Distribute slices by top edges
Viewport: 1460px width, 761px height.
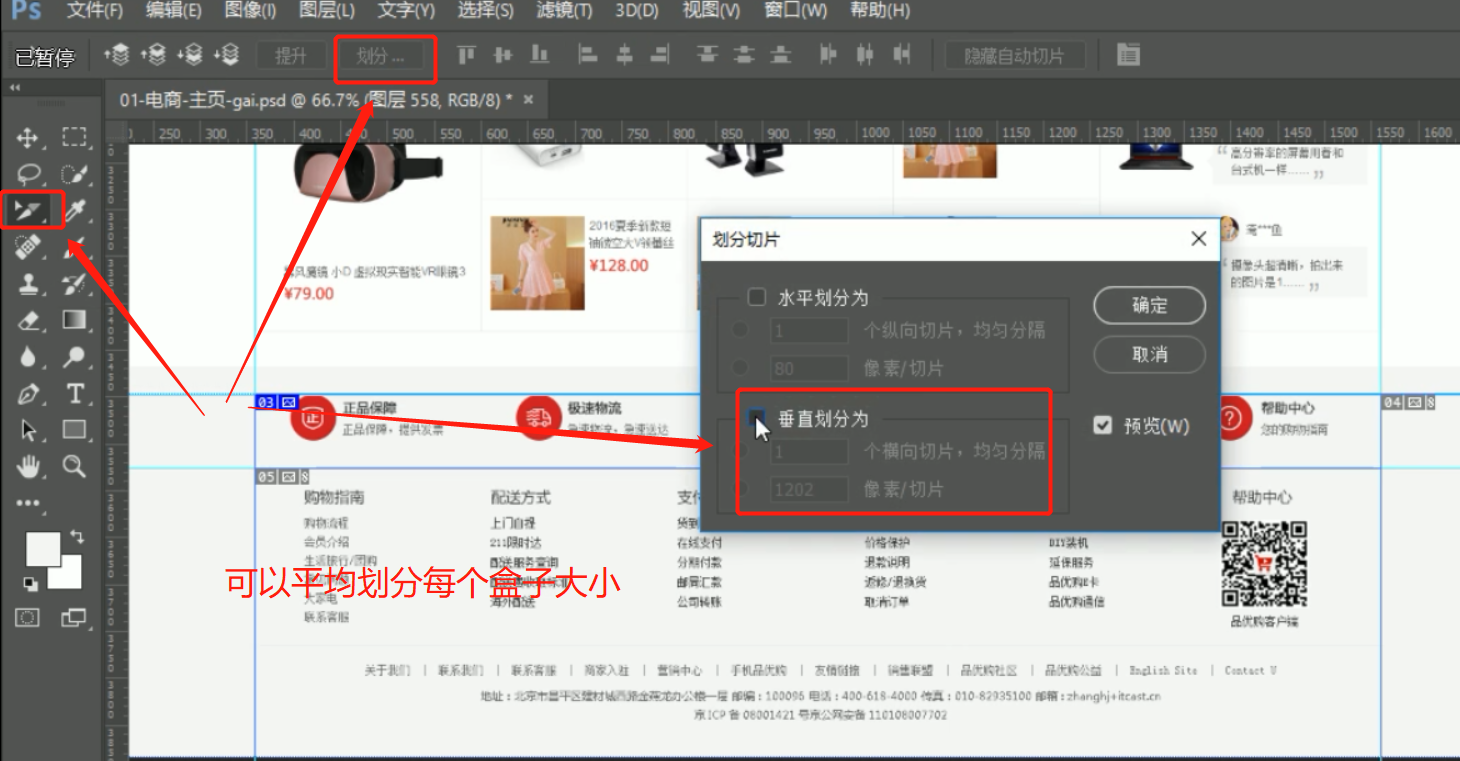coord(708,55)
